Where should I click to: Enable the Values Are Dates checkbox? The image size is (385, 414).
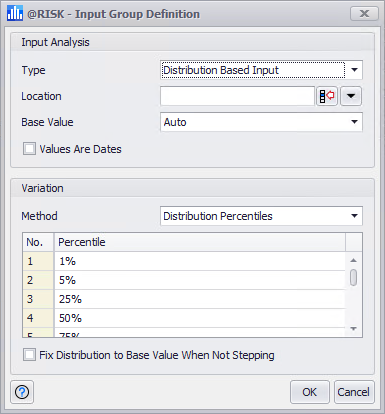pos(29,149)
